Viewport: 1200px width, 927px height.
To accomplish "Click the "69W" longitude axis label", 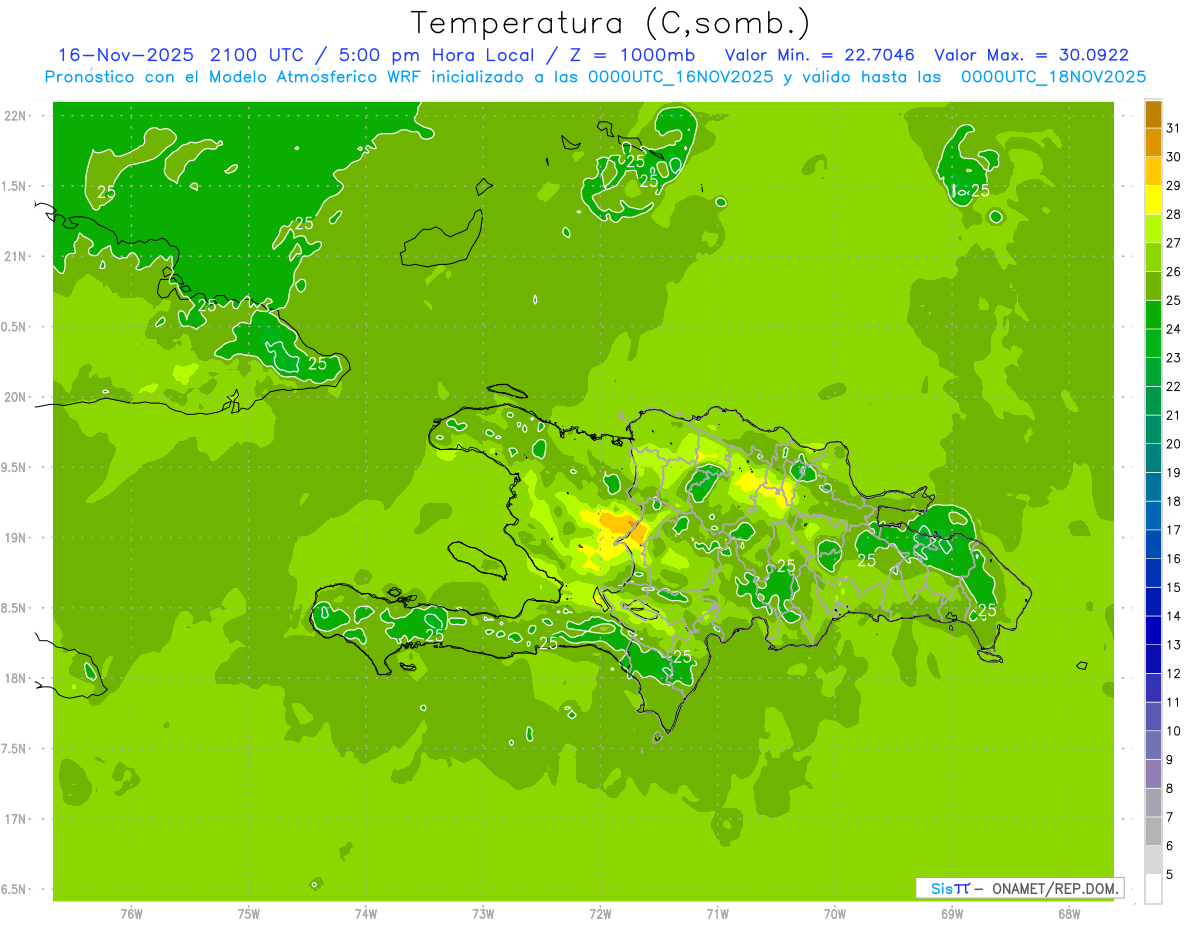I will (952, 915).
